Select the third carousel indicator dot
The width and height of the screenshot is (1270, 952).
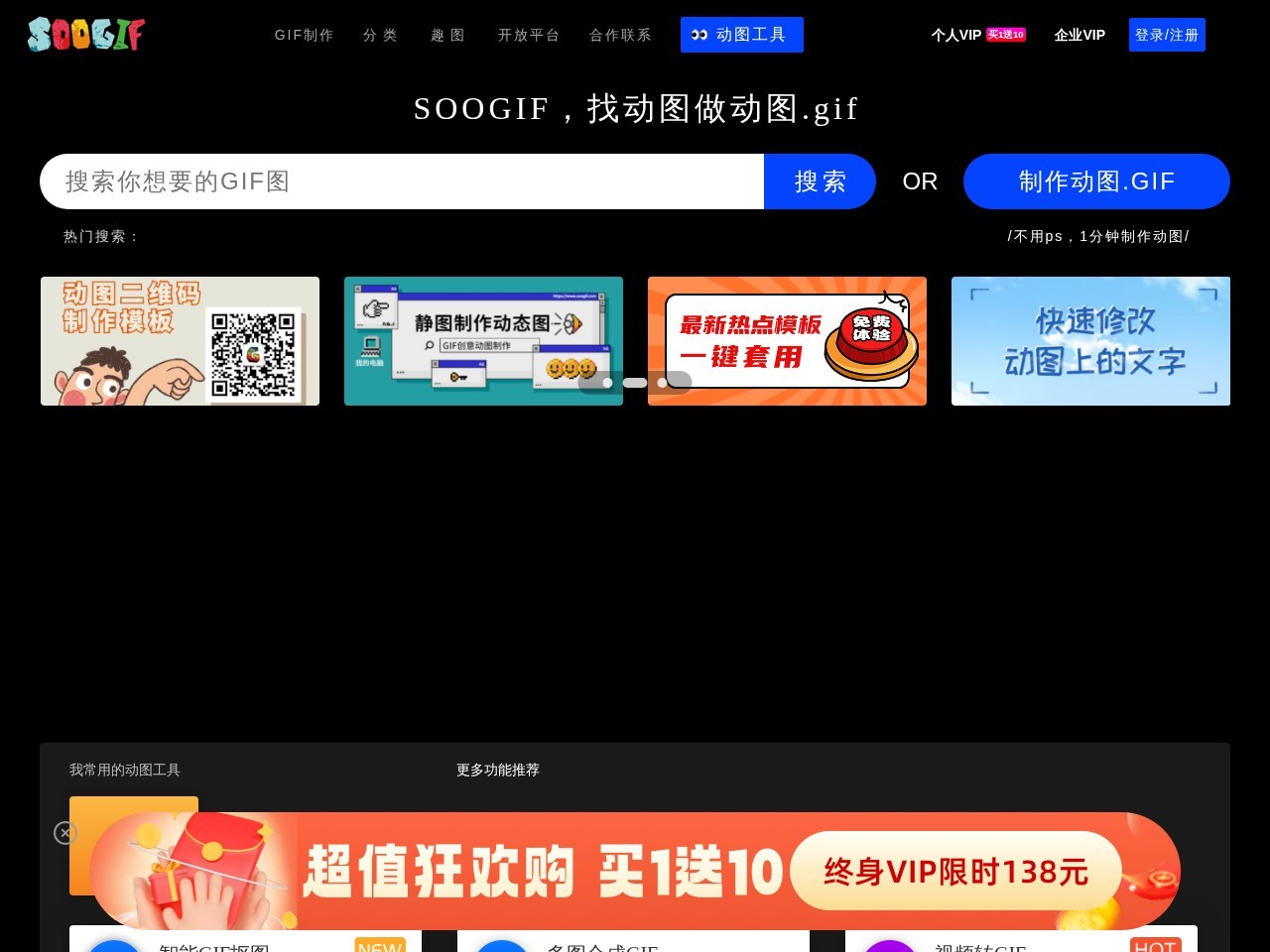[663, 383]
